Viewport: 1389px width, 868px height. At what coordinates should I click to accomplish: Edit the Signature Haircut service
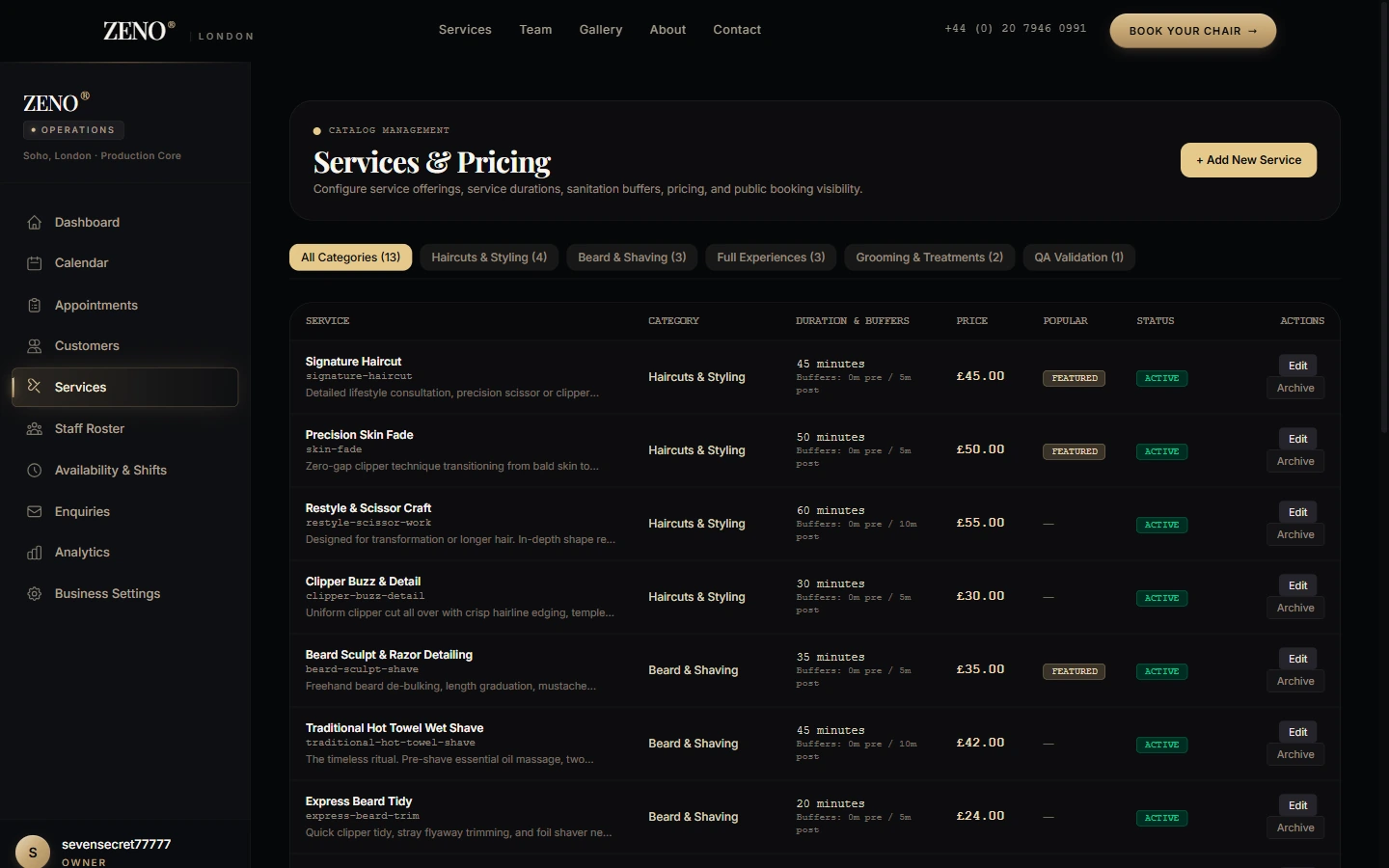point(1298,366)
